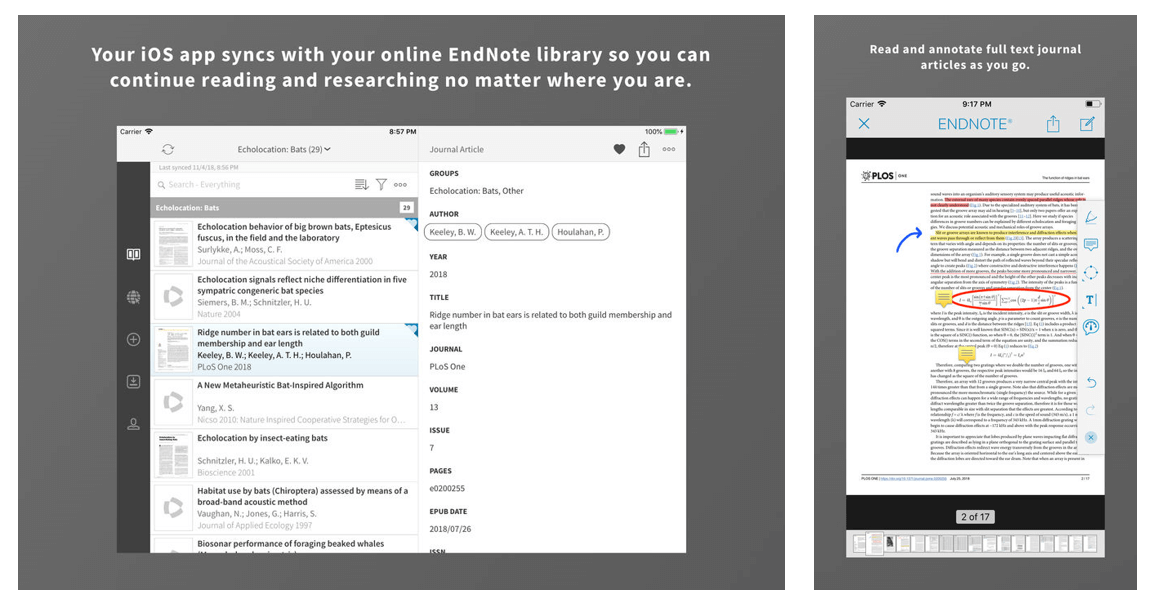Choose the lasso selection annotation tool
This screenshot has width=1164, height=611.
pyautogui.click(x=1091, y=273)
